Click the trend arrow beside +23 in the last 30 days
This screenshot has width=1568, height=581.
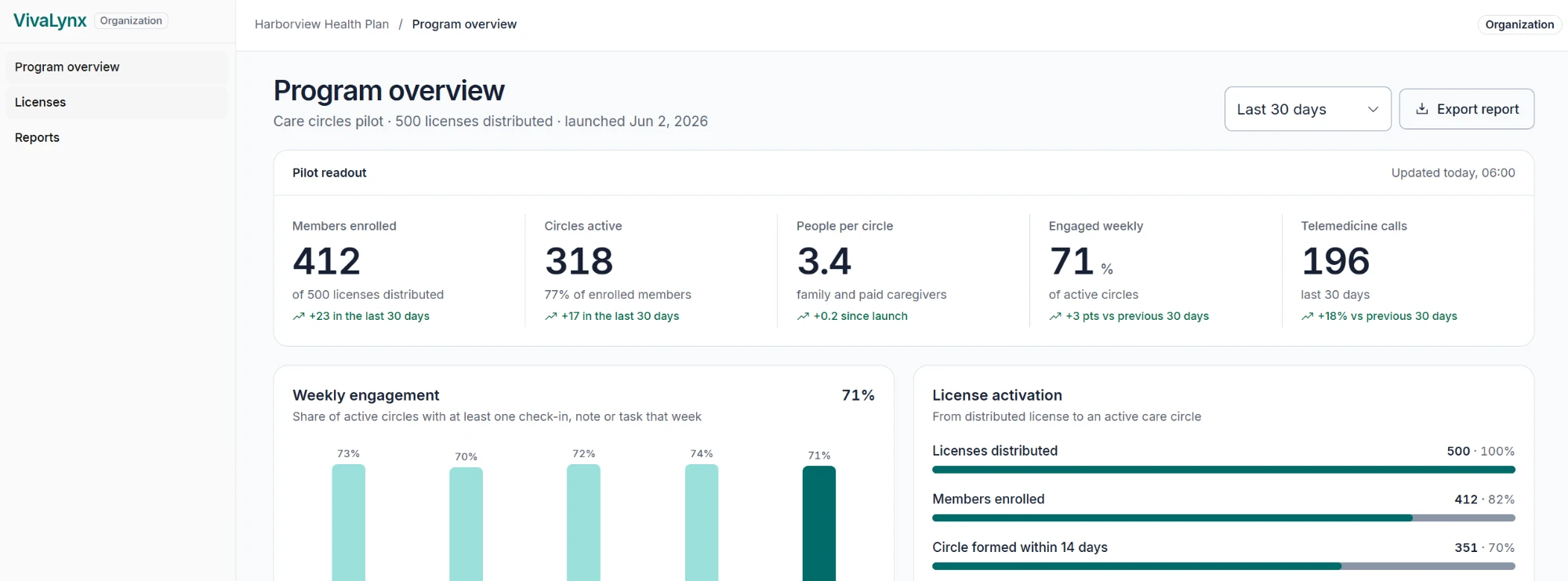[x=299, y=316]
